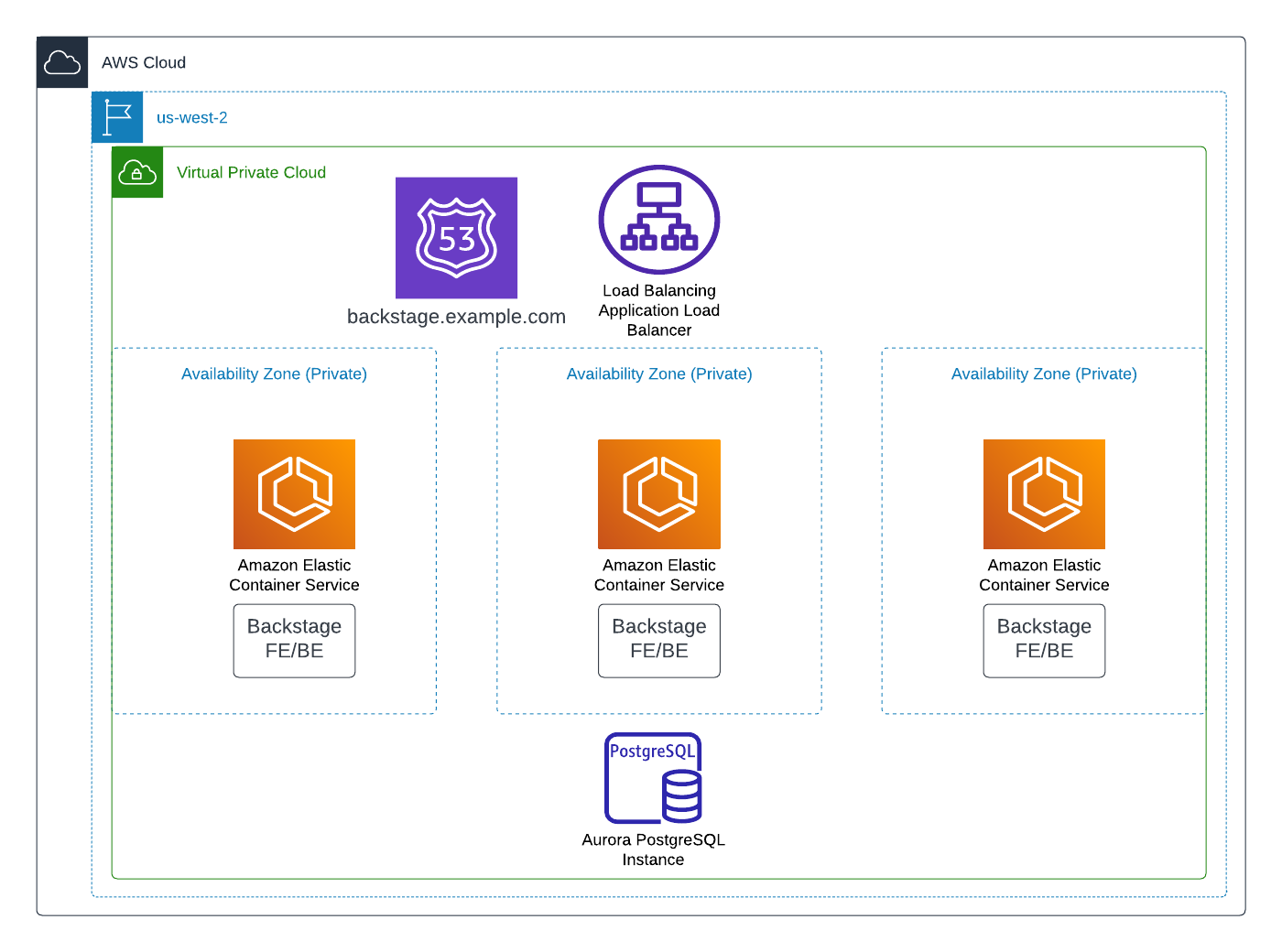The width and height of the screenshot is (1282, 952).
Task: Click the 'us-west-2' region label
Action: coord(192,117)
